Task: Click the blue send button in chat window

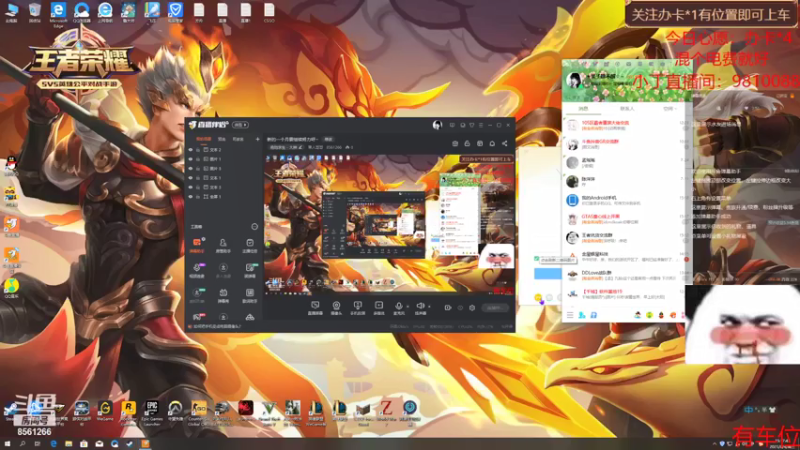Action: [x=547, y=274]
